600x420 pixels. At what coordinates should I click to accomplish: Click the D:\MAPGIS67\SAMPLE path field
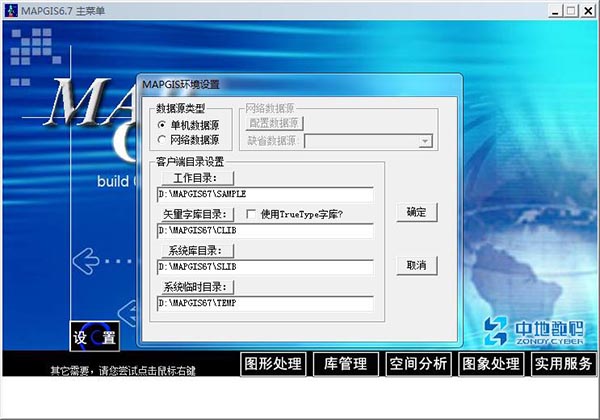coord(265,194)
